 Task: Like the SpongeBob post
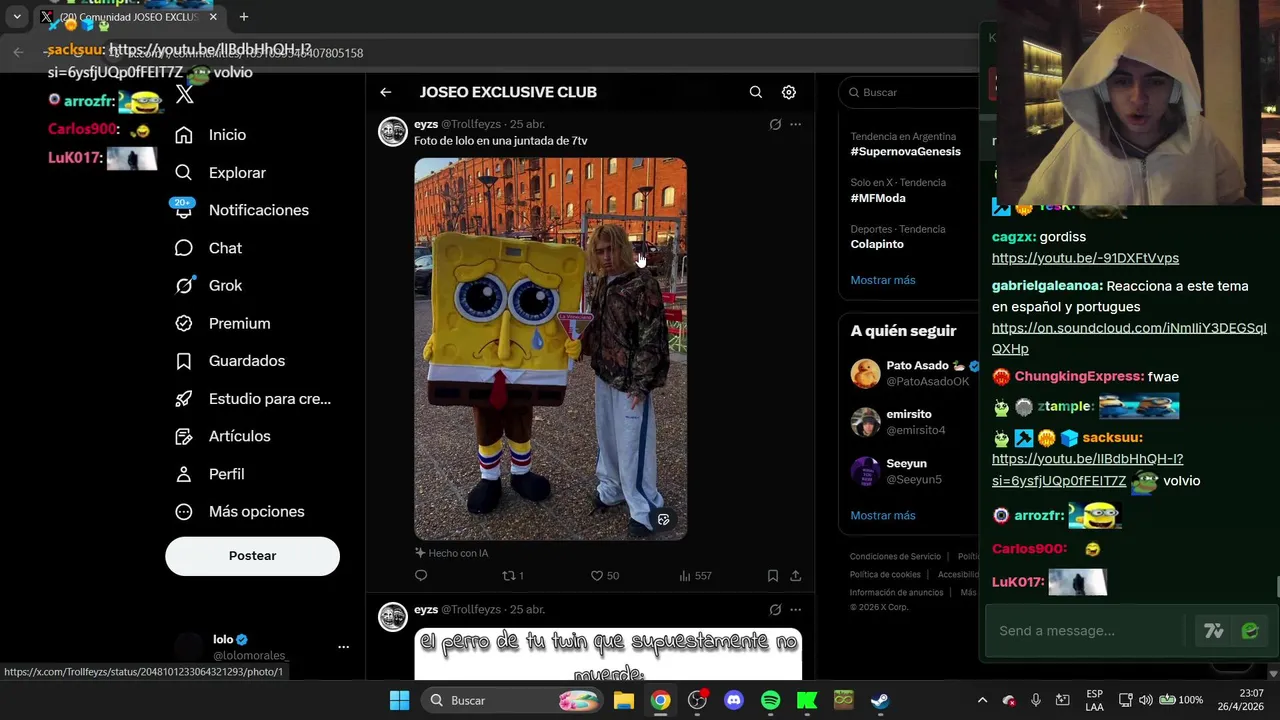(605, 576)
